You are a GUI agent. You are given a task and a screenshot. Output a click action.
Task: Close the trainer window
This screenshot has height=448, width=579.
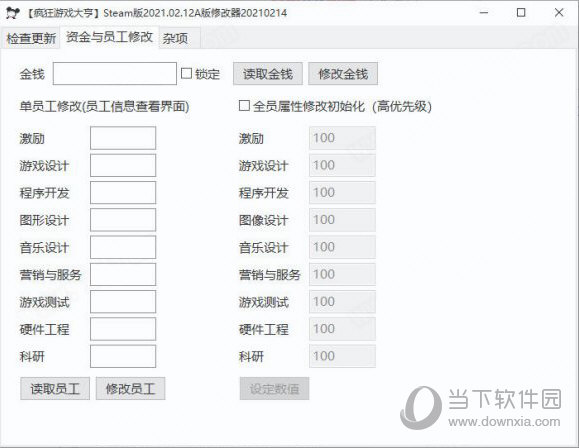559,13
